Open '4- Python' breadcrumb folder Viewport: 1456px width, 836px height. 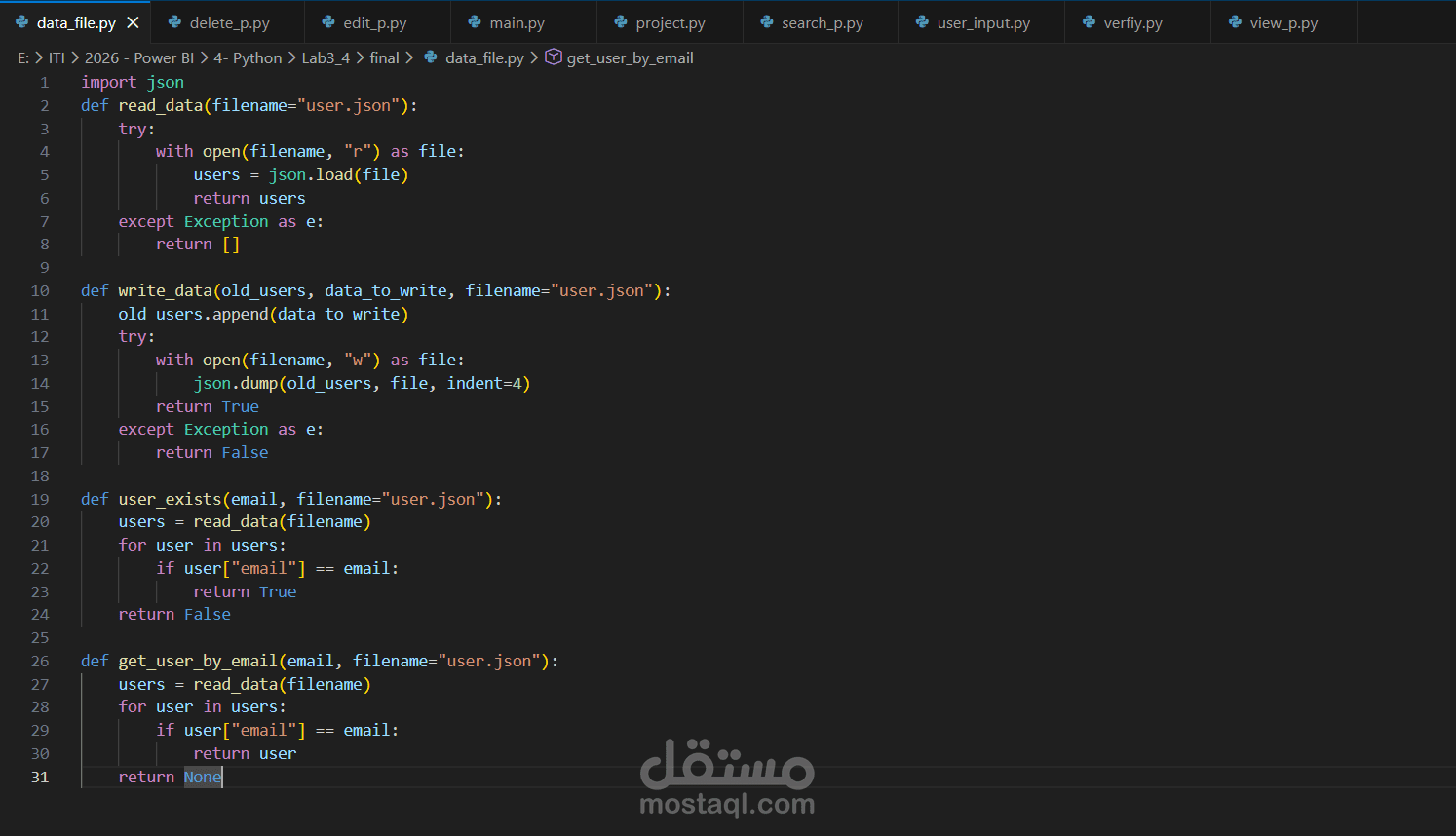coord(248,58)
